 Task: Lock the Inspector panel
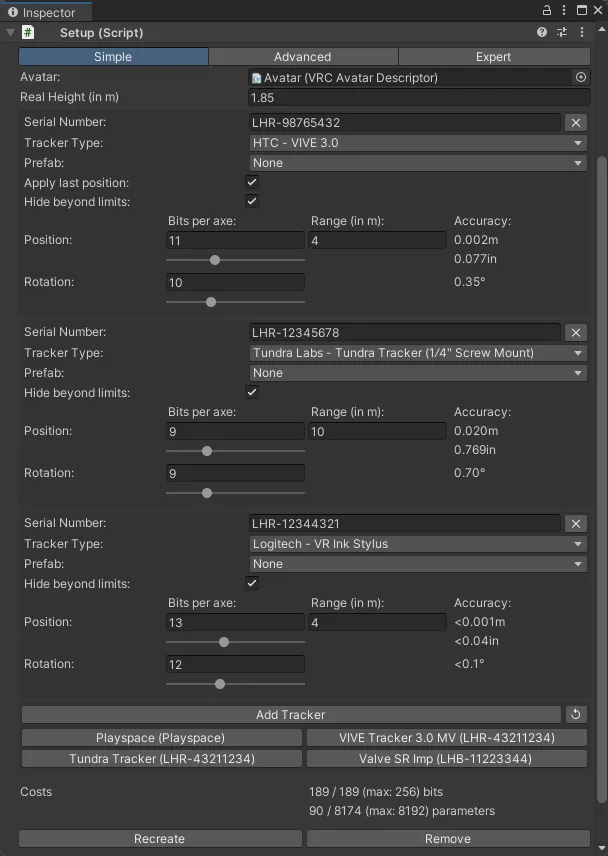pos(546,10)
